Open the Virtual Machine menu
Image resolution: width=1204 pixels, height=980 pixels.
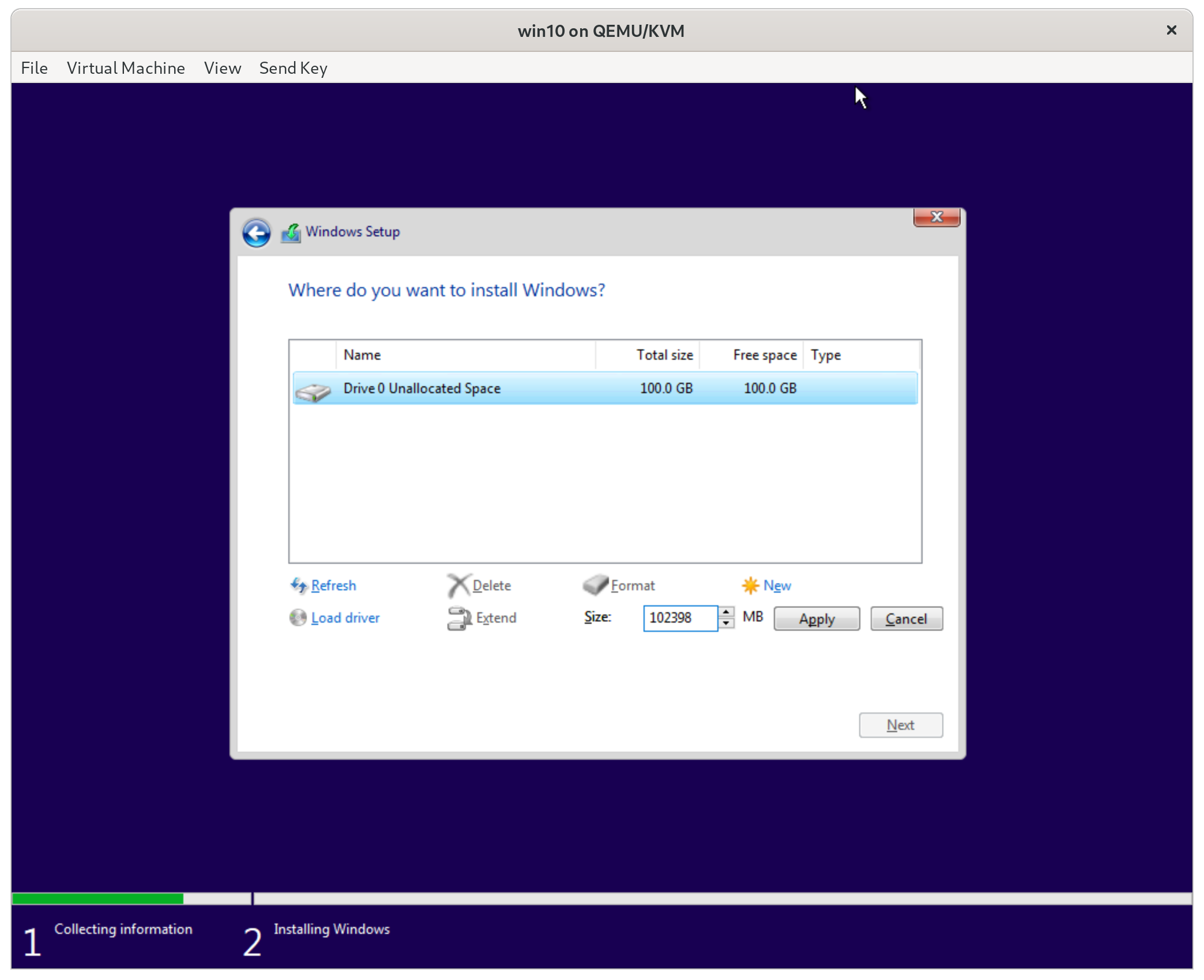click(126, 67)
